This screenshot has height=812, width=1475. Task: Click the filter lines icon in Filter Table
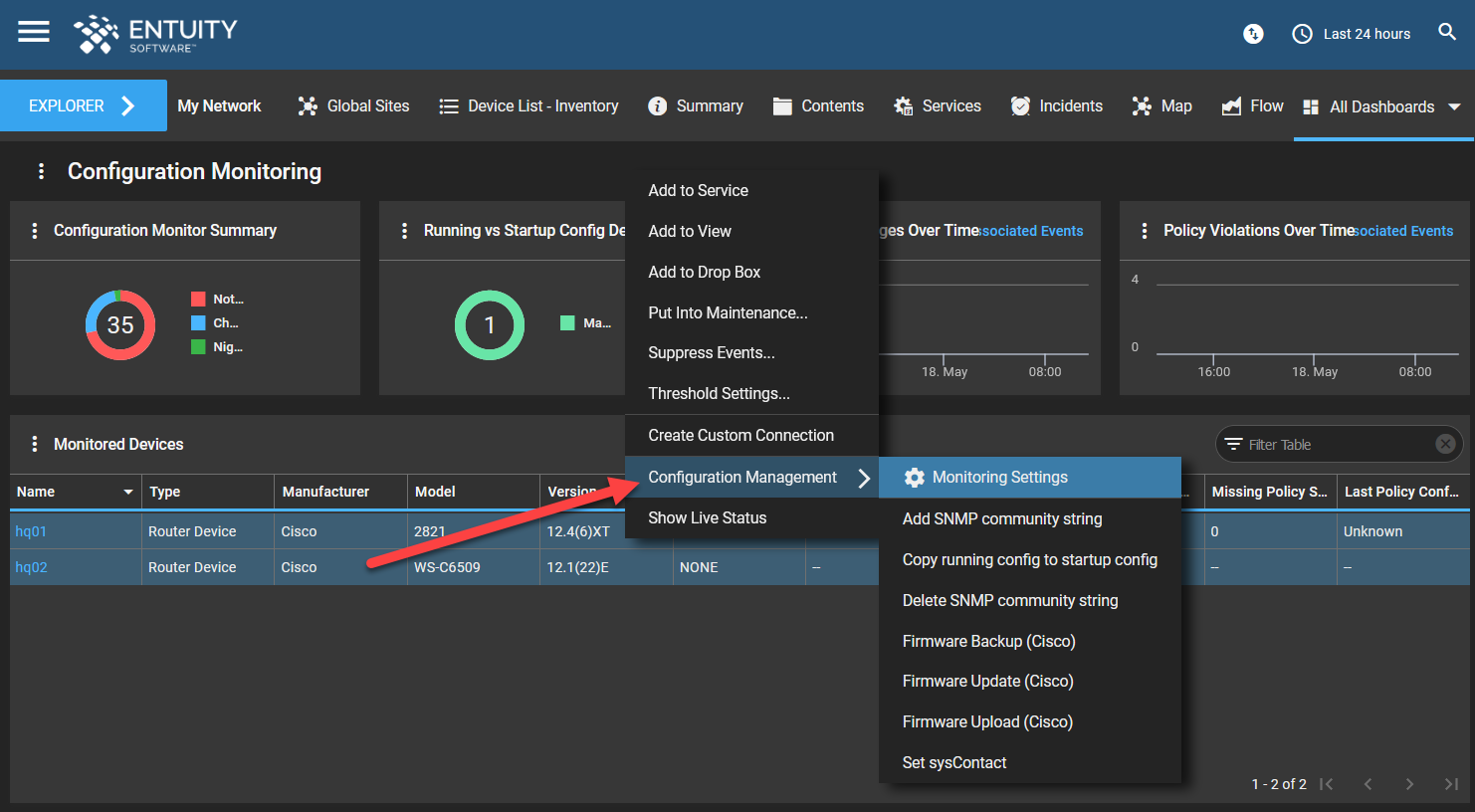click(1233, 444)
